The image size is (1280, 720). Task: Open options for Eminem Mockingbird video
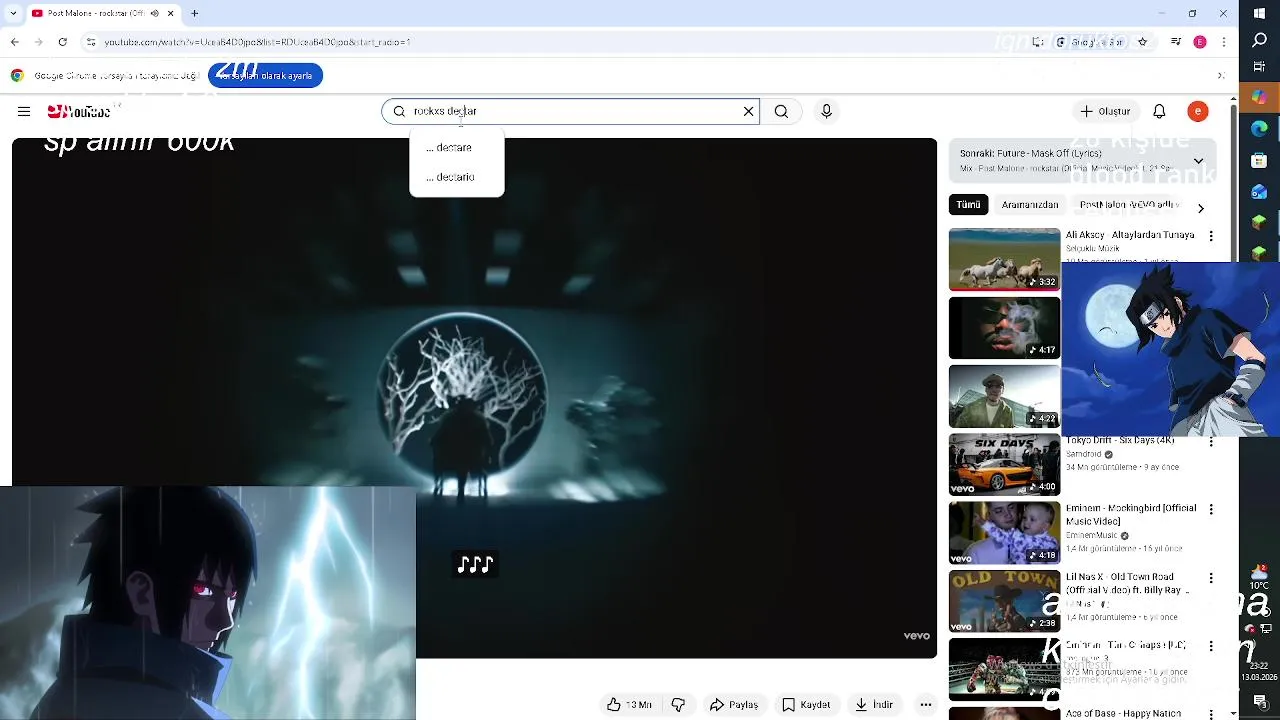click(1211, 509)
